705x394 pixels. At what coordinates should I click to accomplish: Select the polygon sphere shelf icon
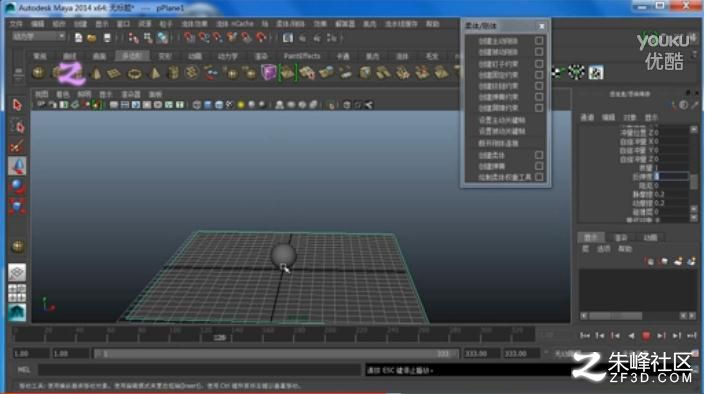[39, 73]
